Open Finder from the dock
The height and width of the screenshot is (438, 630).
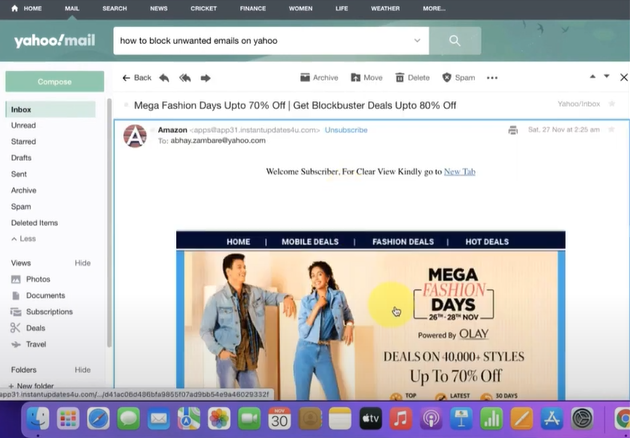point(38,419)
